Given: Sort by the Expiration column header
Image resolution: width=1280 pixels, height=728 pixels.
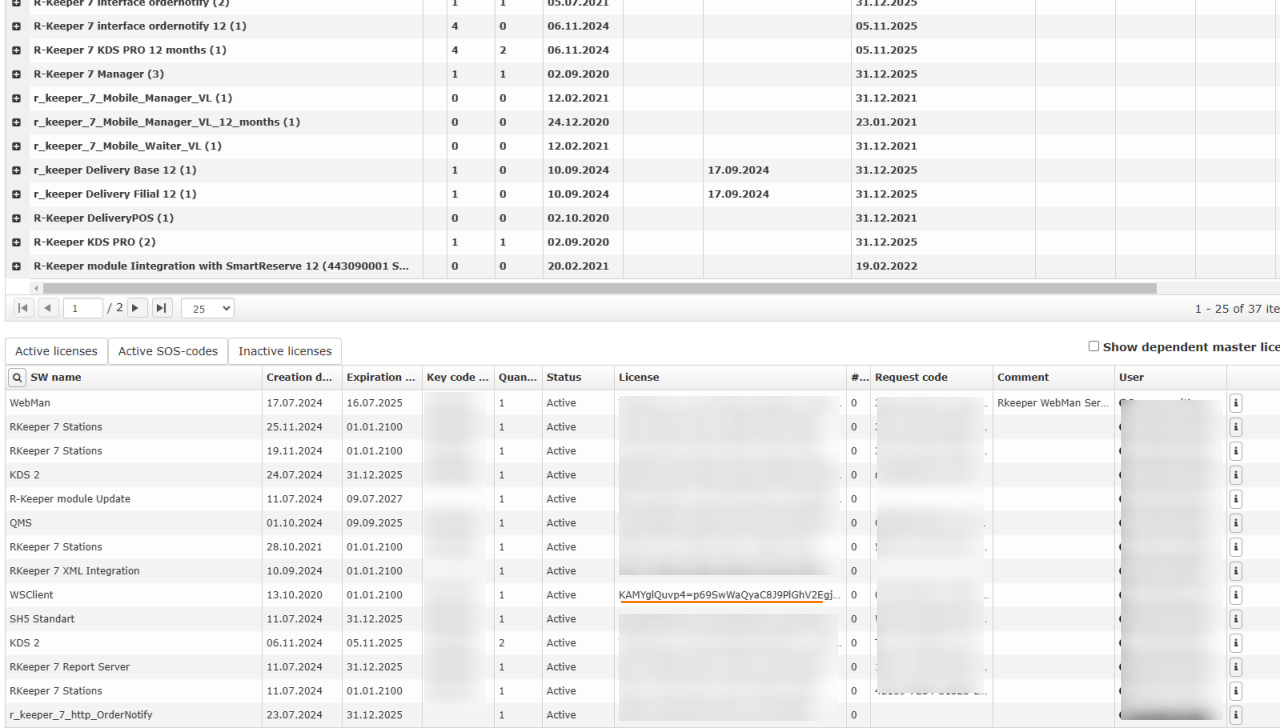Looking at the screenshot, I should [x=381, y=377].
